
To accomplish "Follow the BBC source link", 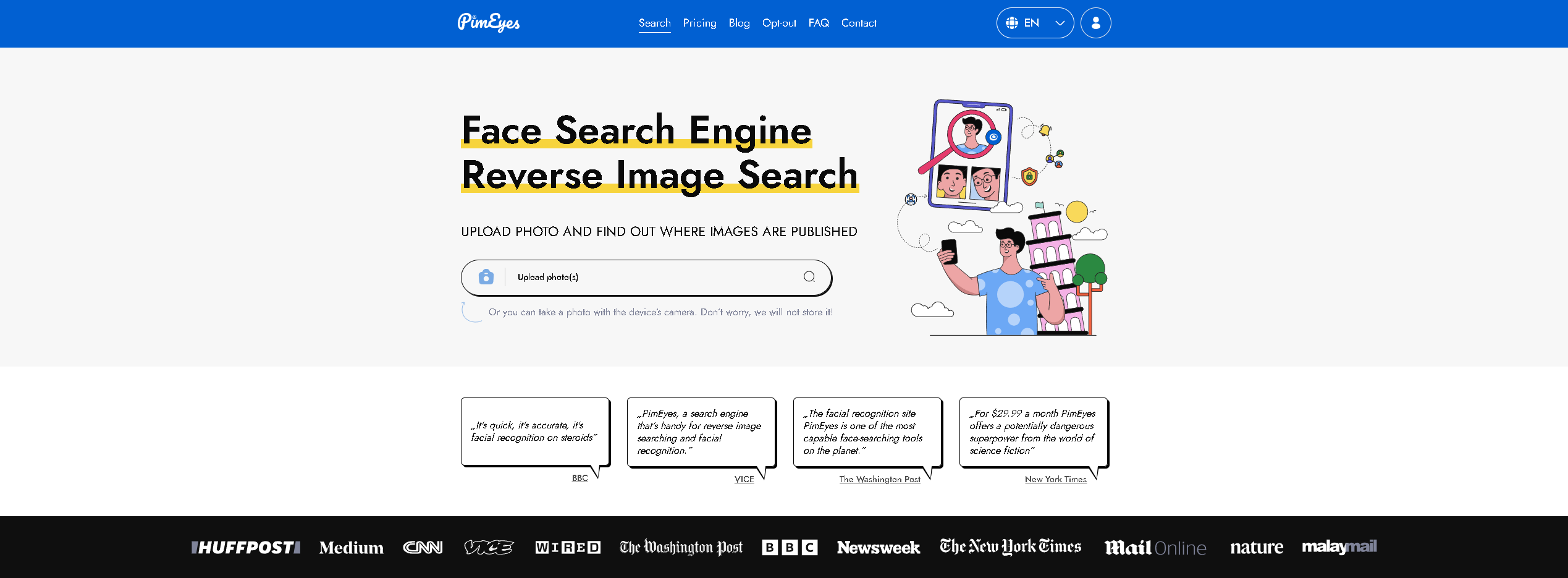I will (x=580, y=478).
